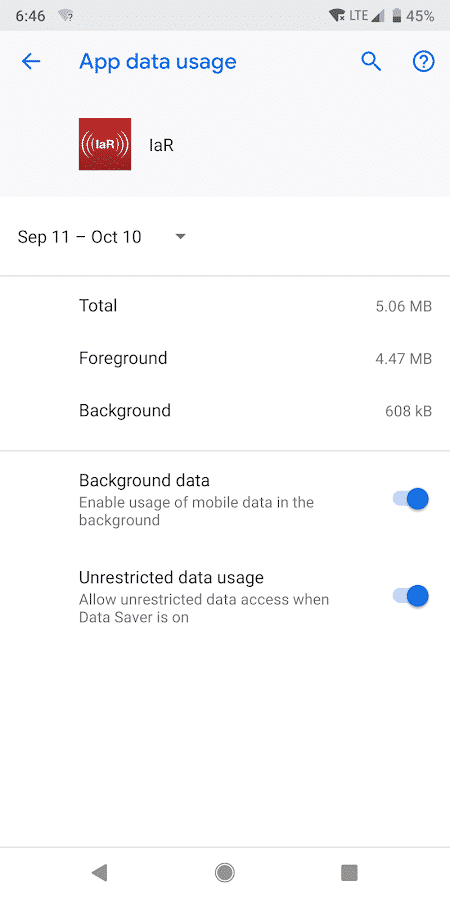This screenshot has height=899, width=450.
Task: Tap the App data usage title
Action: 158,61
